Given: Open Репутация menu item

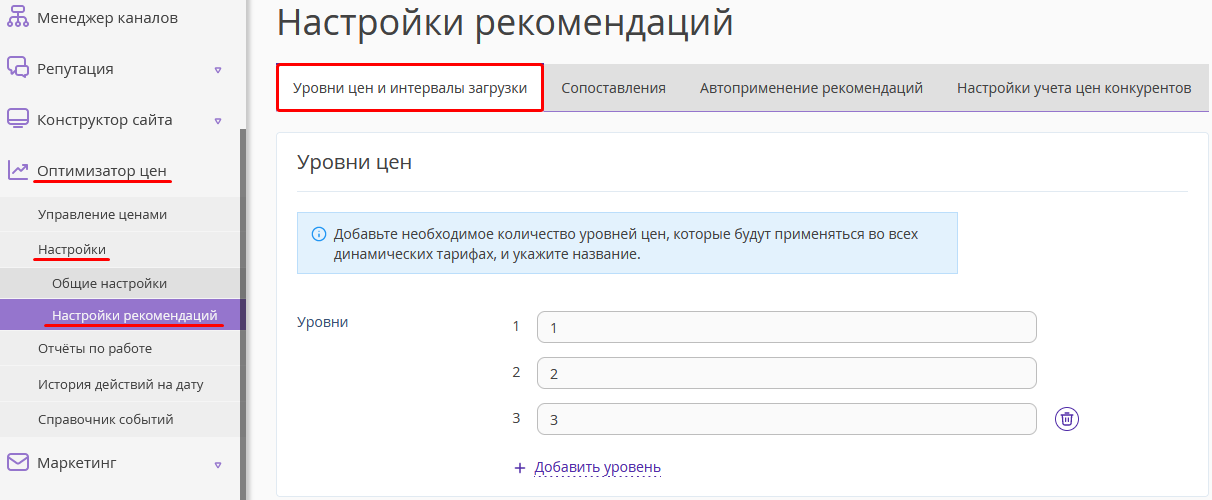Looking at the screenshot, I should [75, 69].
